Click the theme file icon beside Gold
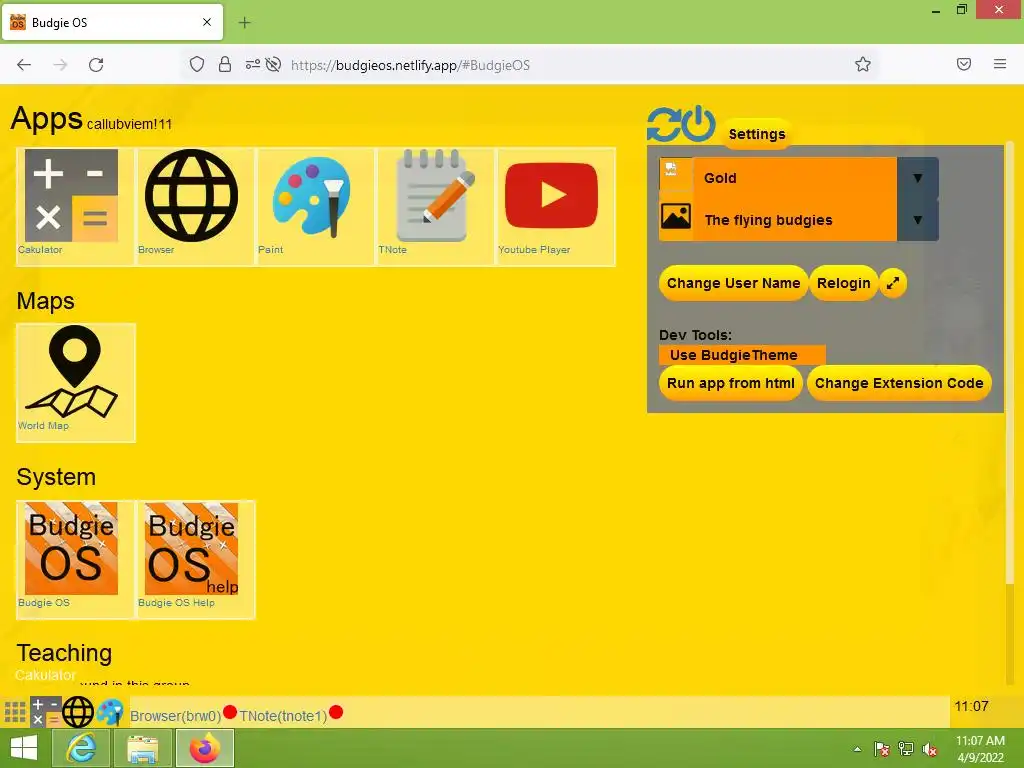Screen dimensions: 1024x768 [675, 172]
